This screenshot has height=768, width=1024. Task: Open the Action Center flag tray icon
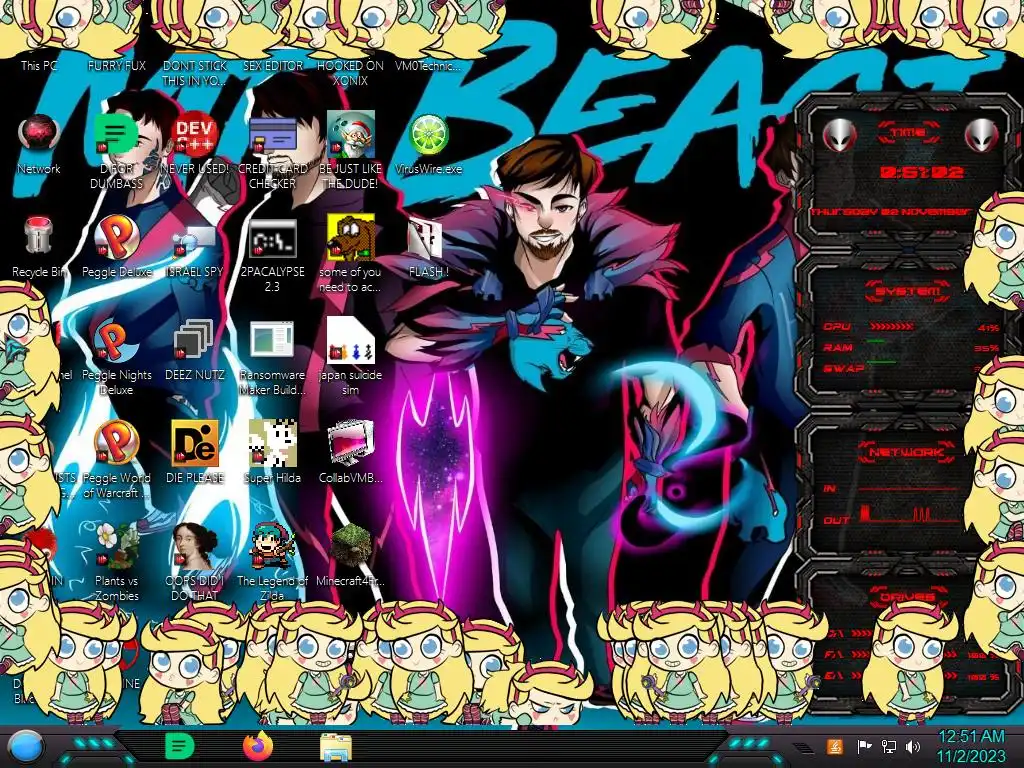864,746
